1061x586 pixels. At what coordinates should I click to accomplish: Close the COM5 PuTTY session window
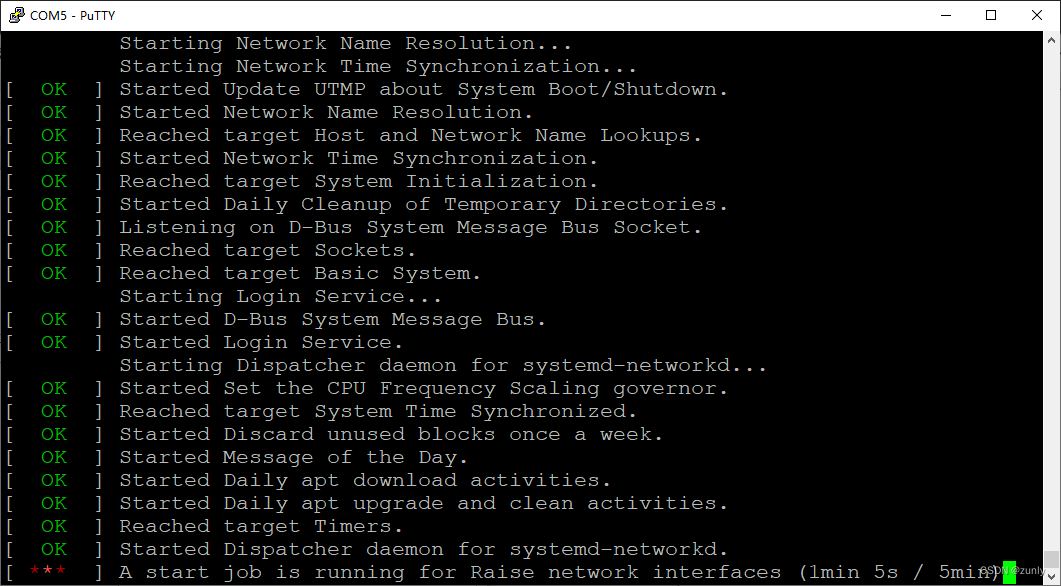click(x=1037, y=15)
